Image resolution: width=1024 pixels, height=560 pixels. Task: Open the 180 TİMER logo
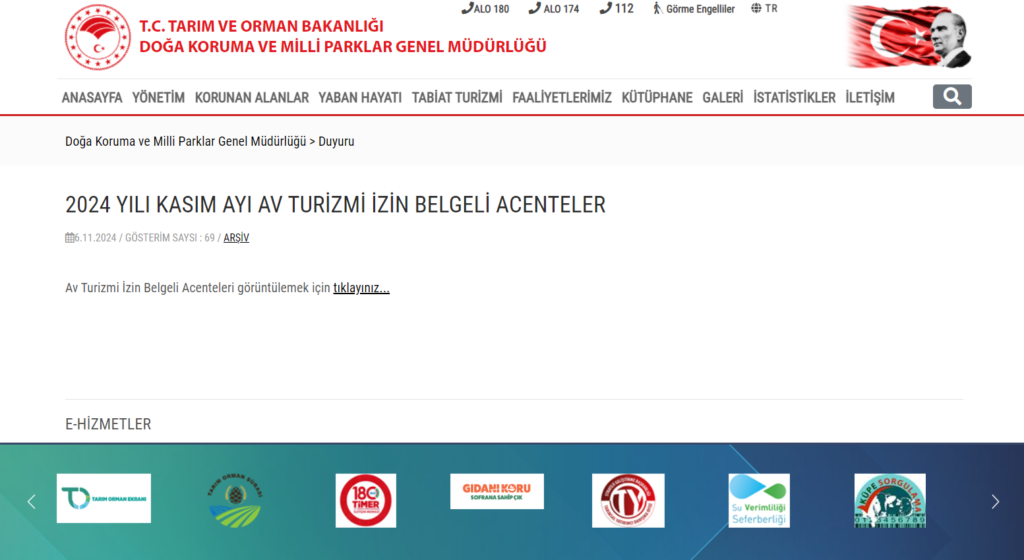click(366, 500)
